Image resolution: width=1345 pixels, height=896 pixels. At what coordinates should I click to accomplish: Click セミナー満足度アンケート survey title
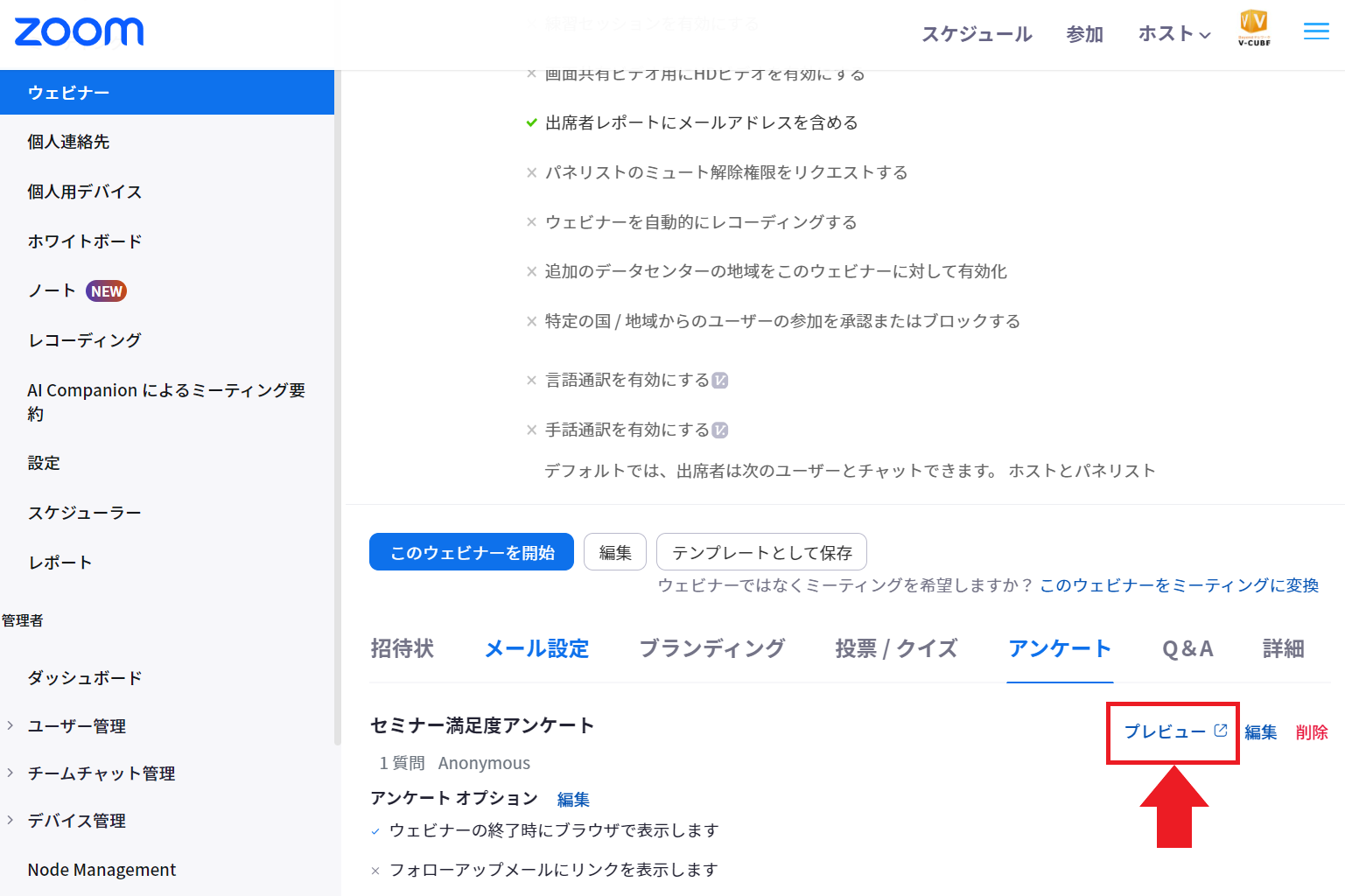tap(482, 725)
